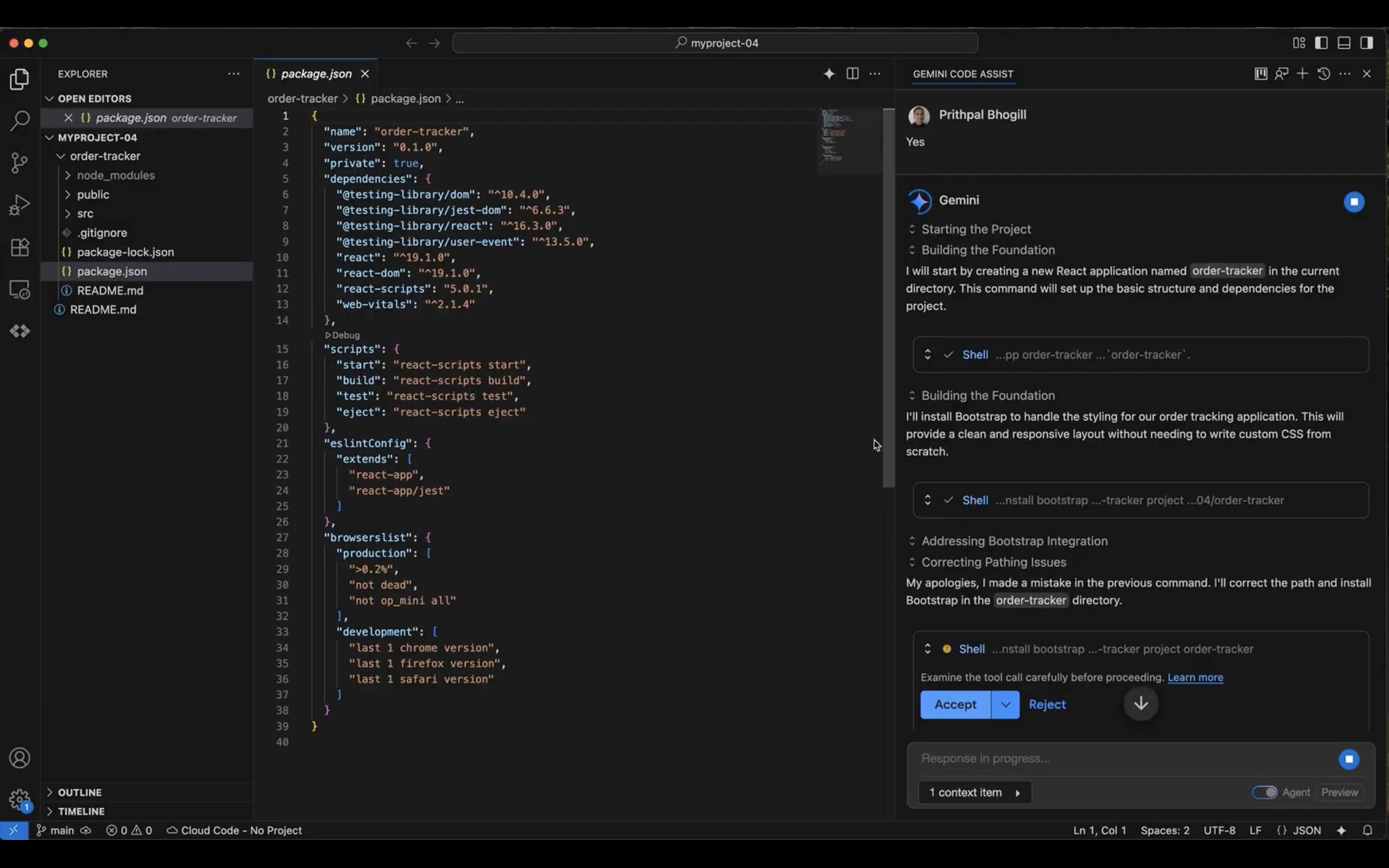
Task: Open Gemini Code Assist activity bar icon
Action: [x=19, y=331]
